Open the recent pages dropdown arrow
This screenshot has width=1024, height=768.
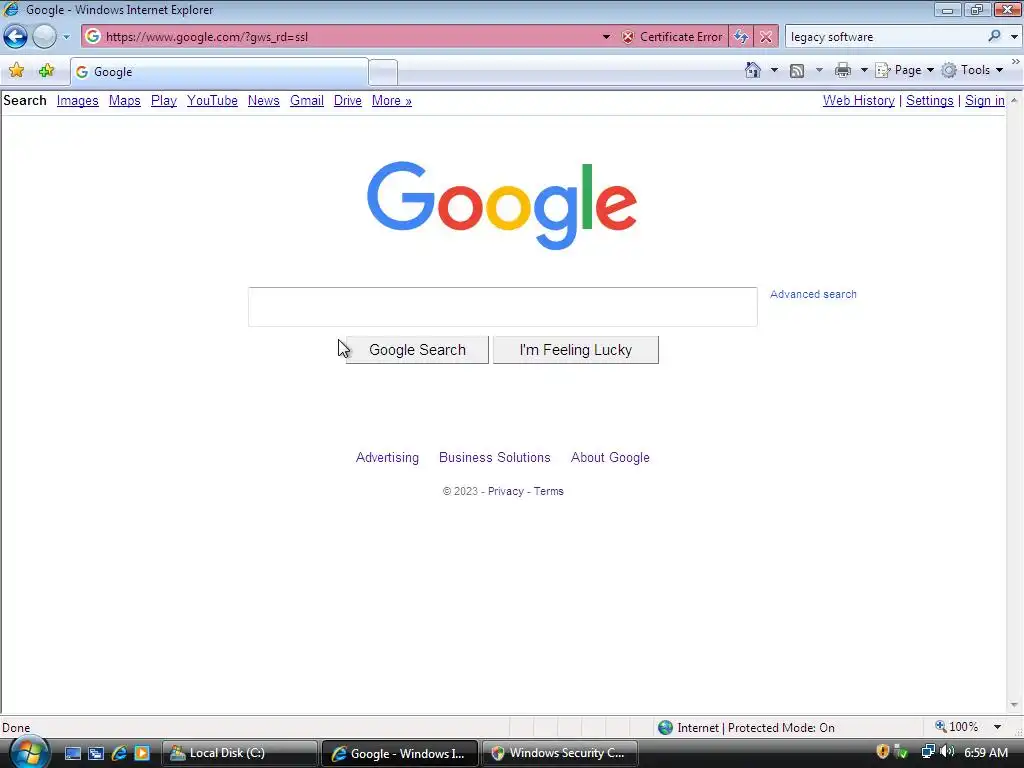click(66, 37)
